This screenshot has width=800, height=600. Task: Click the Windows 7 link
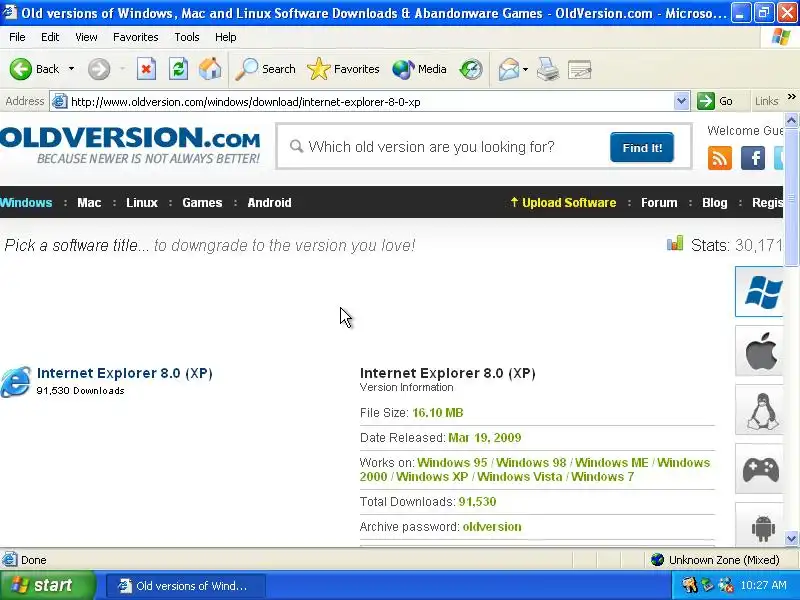[603, 477]
